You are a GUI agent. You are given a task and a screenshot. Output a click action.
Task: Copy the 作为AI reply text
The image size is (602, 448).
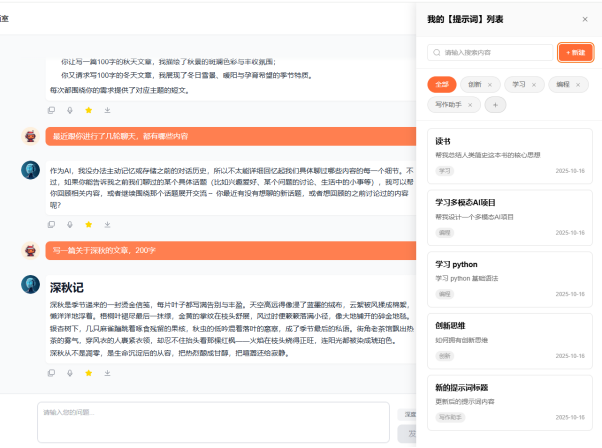51,224
